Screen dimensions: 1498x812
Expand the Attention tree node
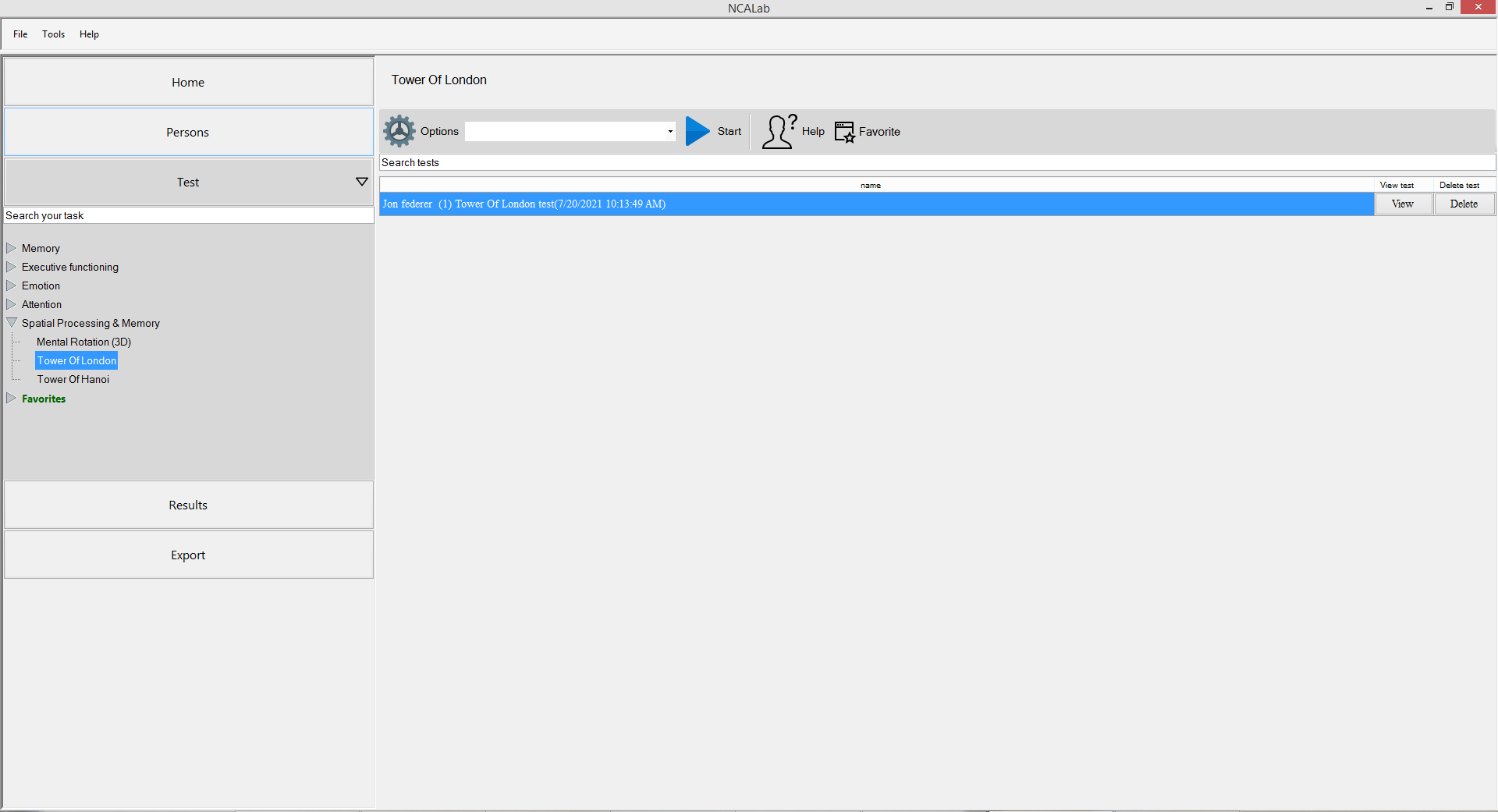[12, 304]
